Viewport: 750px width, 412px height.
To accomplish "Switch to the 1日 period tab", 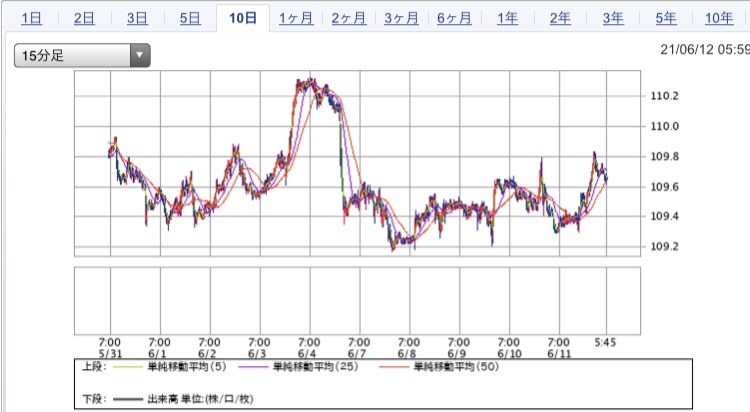I will 32,19.
